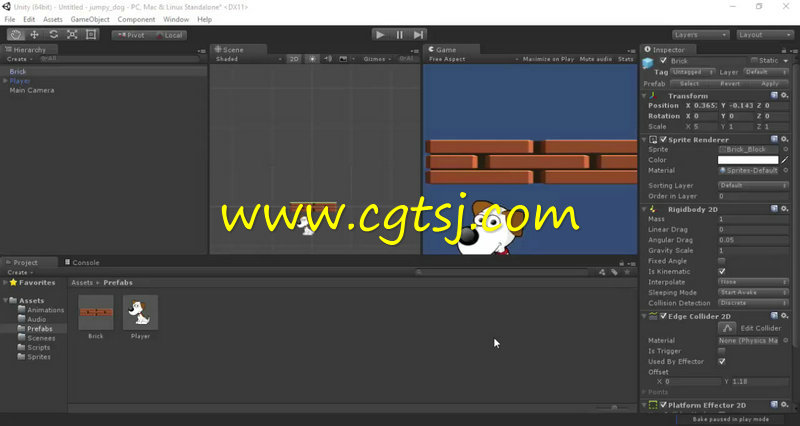Select the Hand tool in toolbar

(x=16, y=35)
